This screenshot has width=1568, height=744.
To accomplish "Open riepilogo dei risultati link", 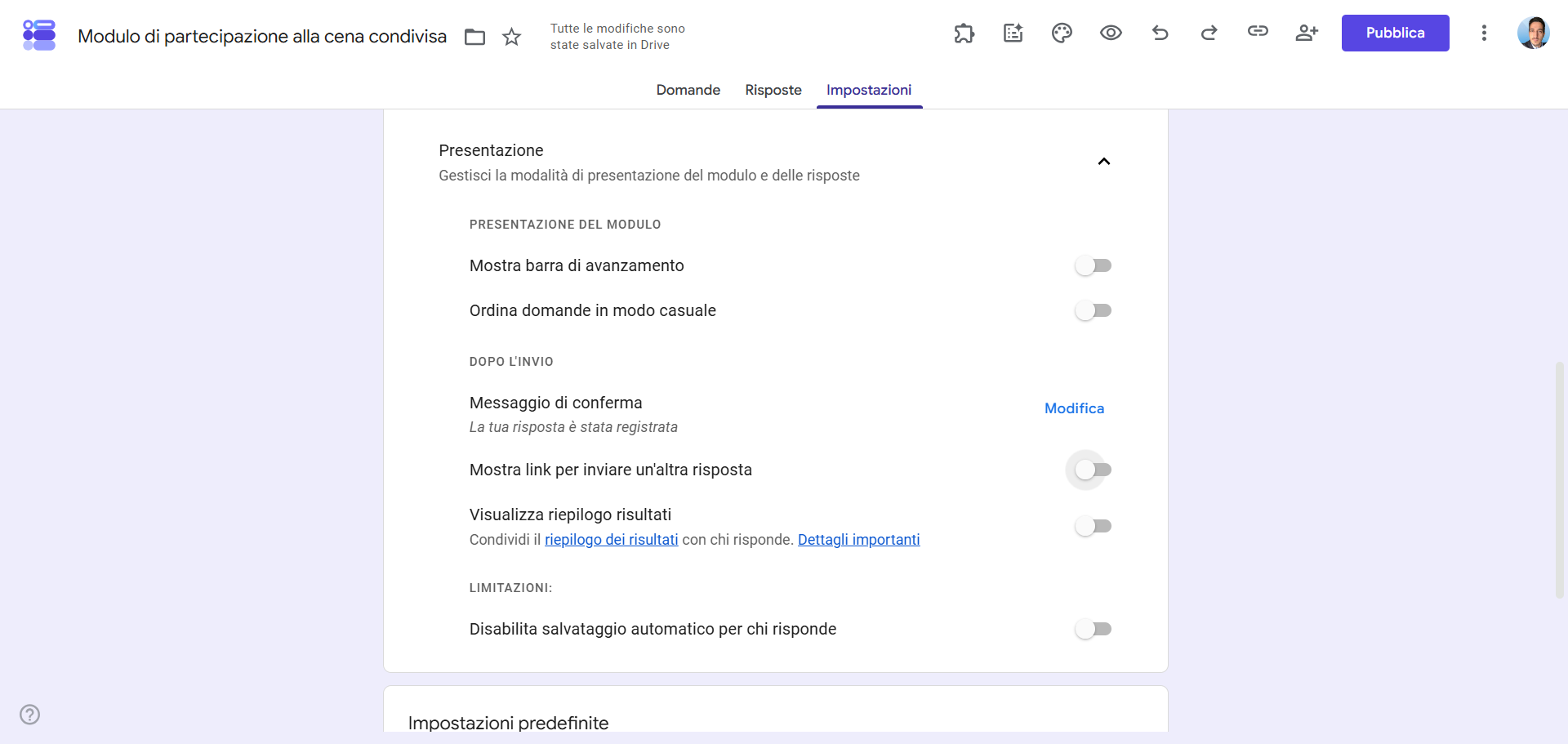I will point(612,540).
